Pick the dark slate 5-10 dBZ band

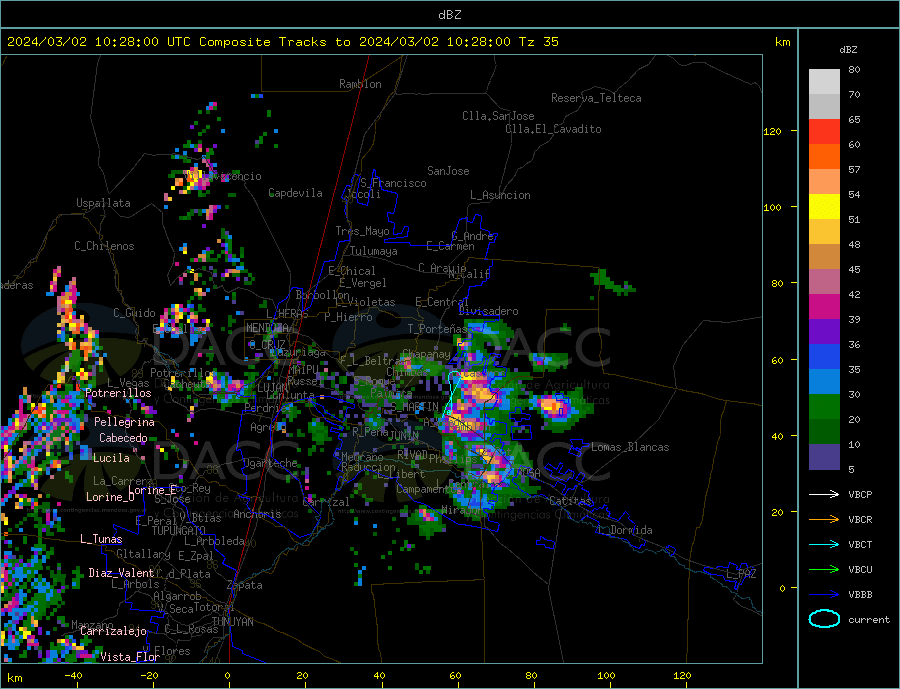[x=824, y=457]
